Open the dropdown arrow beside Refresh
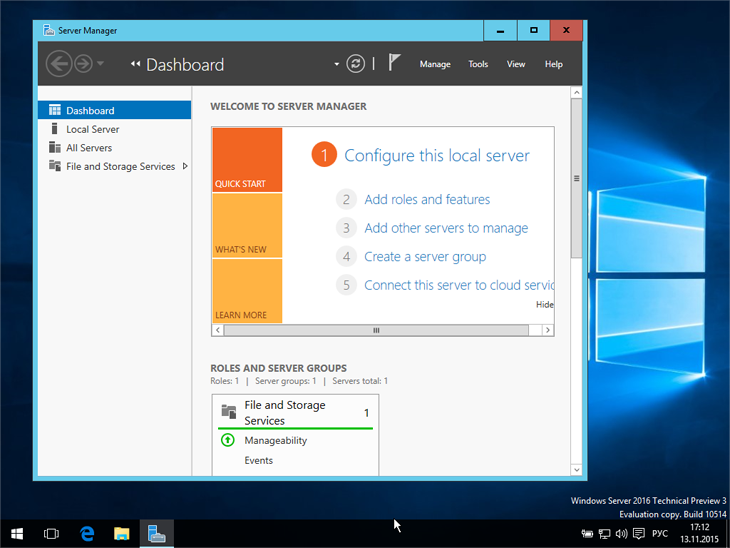 pos(337,64)
